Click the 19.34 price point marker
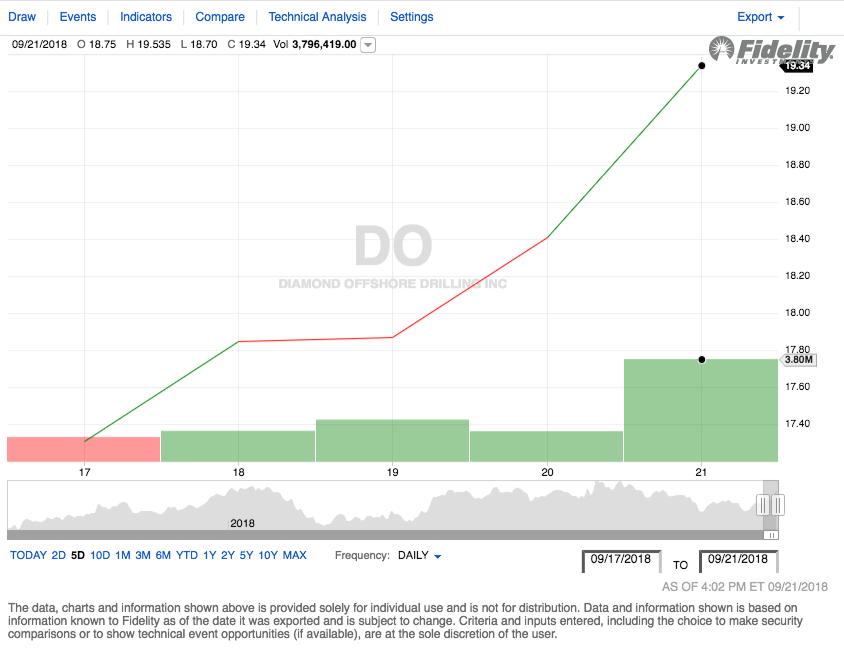The width and height of the screenshot is (844, 649). tap(701, 66)
